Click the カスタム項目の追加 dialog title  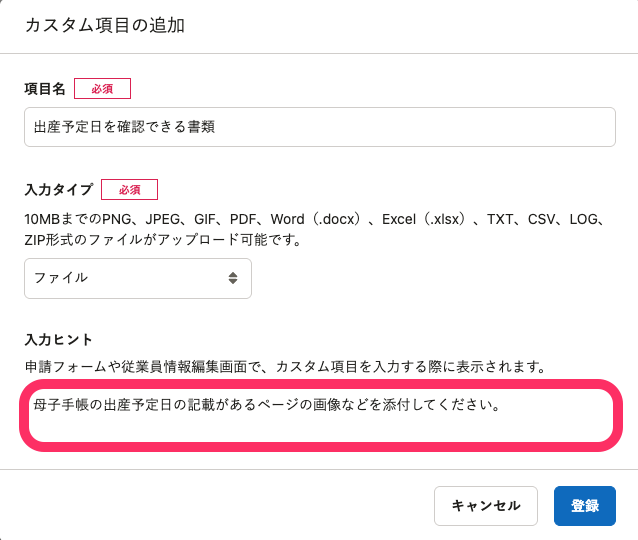(105, 25)
